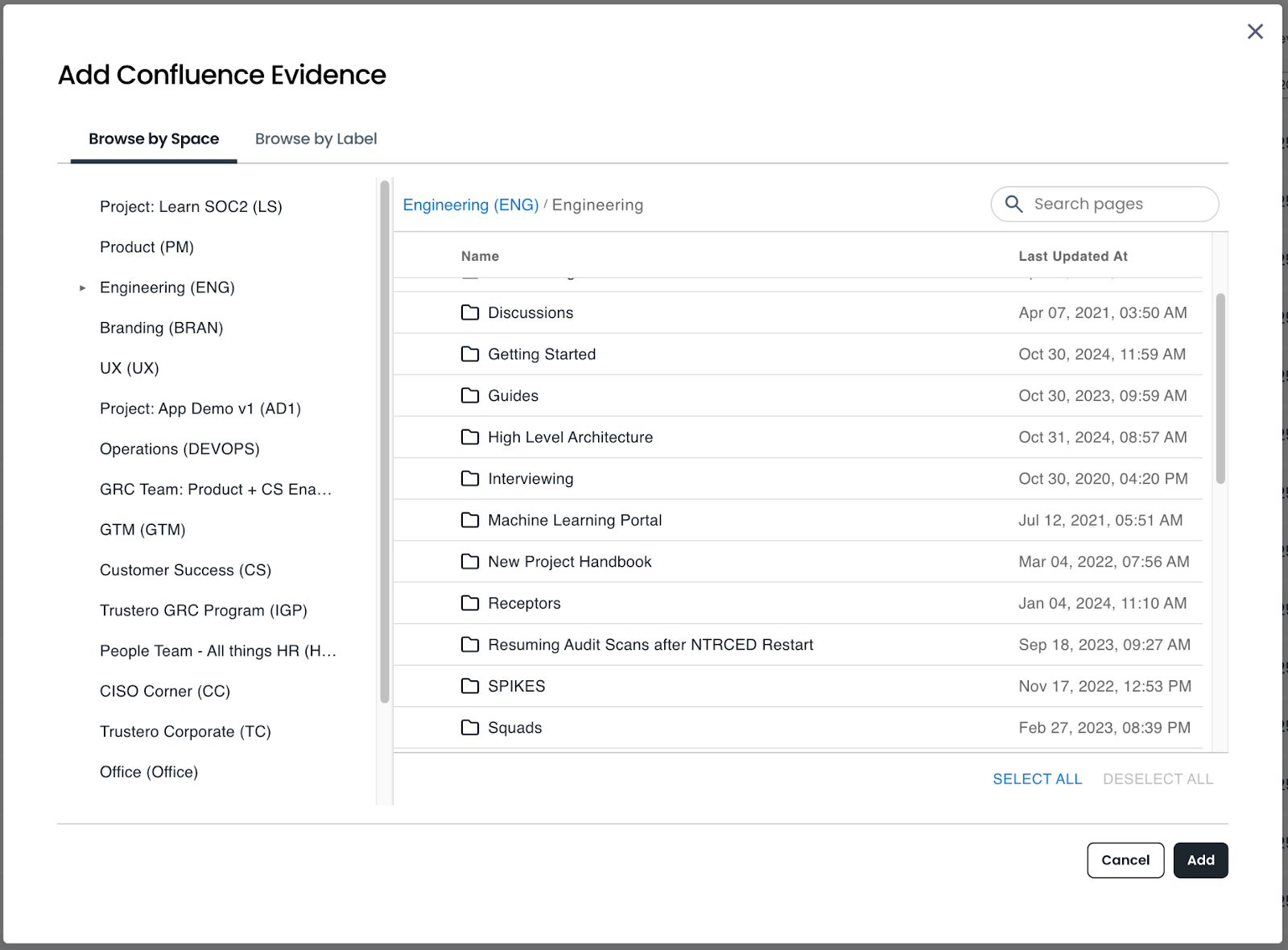Click date Oct 31, 2024, 08:57 AM
This screenshot has height=950, width=1288.
click(1103, 437)
